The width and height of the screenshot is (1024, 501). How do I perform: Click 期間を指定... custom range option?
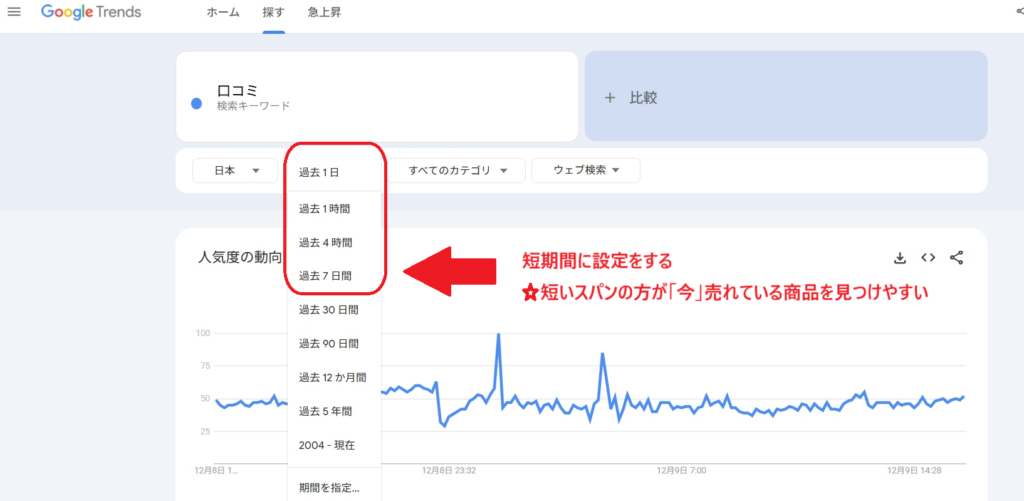click(x=328, y=489)
